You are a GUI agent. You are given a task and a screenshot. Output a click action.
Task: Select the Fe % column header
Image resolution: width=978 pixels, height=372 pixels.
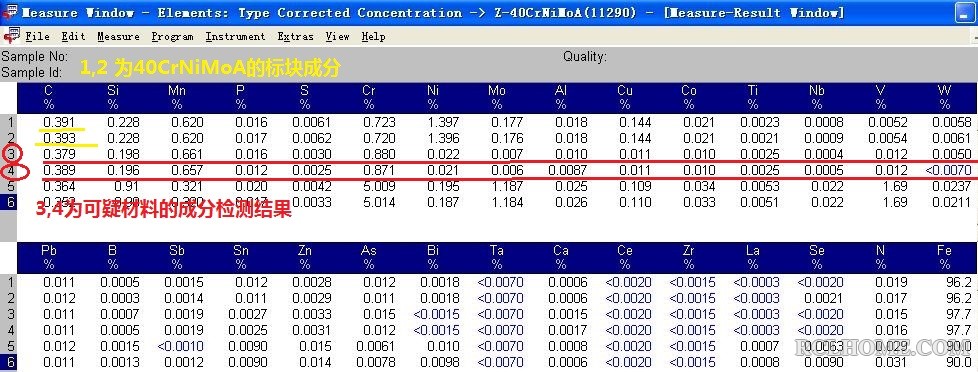(944, 257)
